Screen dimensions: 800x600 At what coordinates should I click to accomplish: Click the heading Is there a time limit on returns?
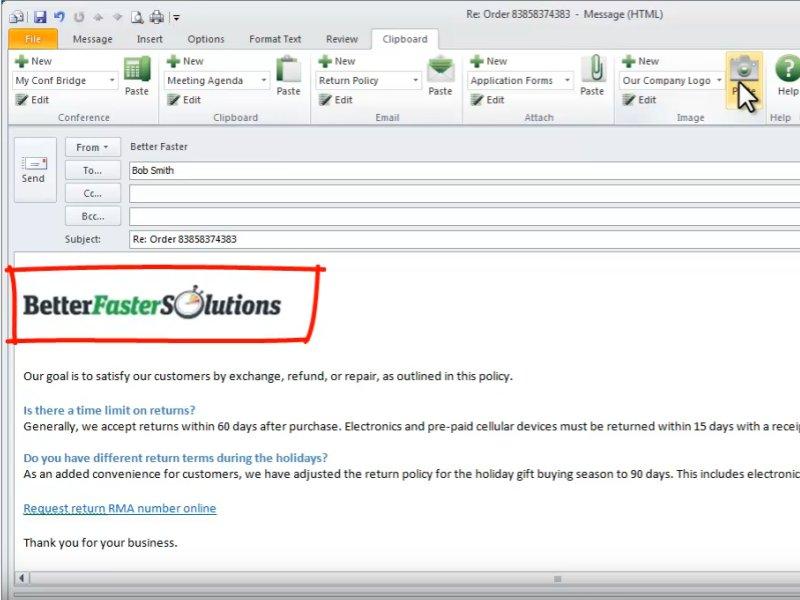pyautogui.click(x=109, y=410)
